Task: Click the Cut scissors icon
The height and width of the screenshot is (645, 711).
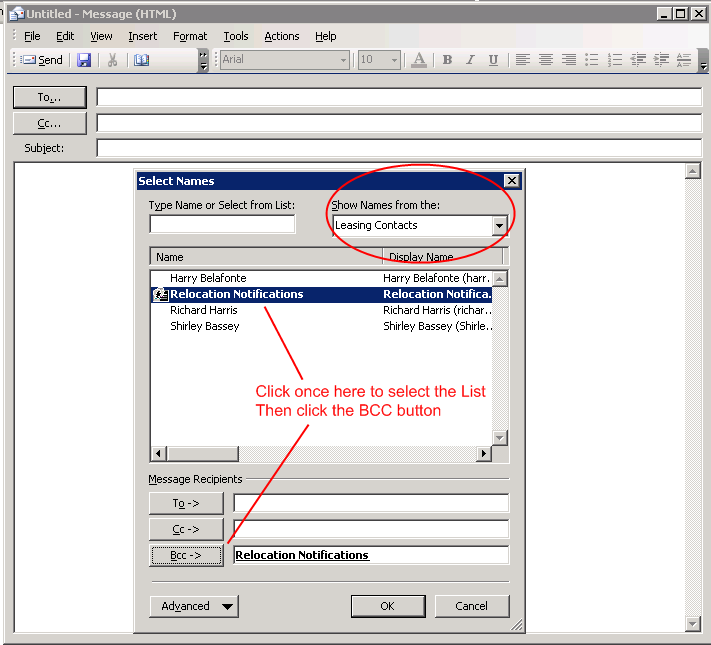Action: point(113,60)
